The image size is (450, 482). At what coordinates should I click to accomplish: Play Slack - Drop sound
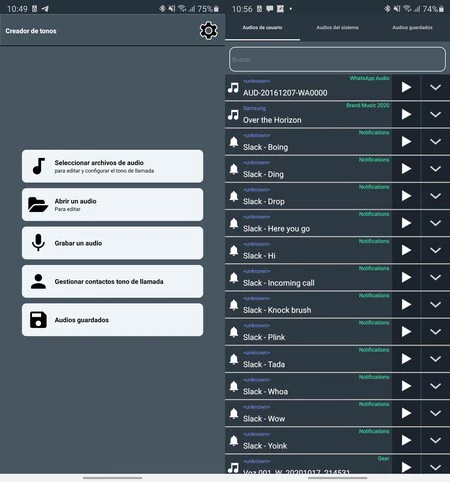(406, 196)
